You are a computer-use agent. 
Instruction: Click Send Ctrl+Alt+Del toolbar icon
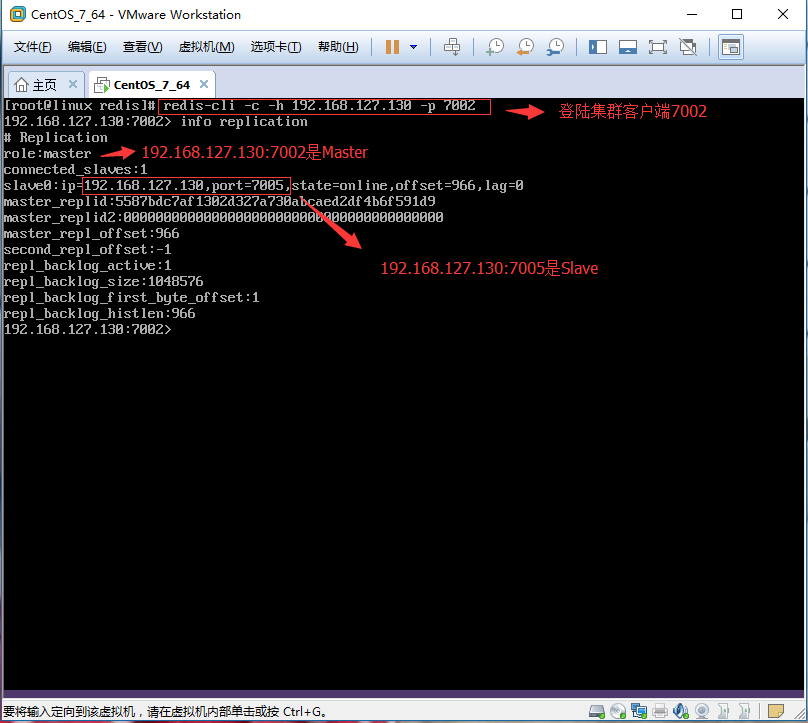[x=452, y=47]
